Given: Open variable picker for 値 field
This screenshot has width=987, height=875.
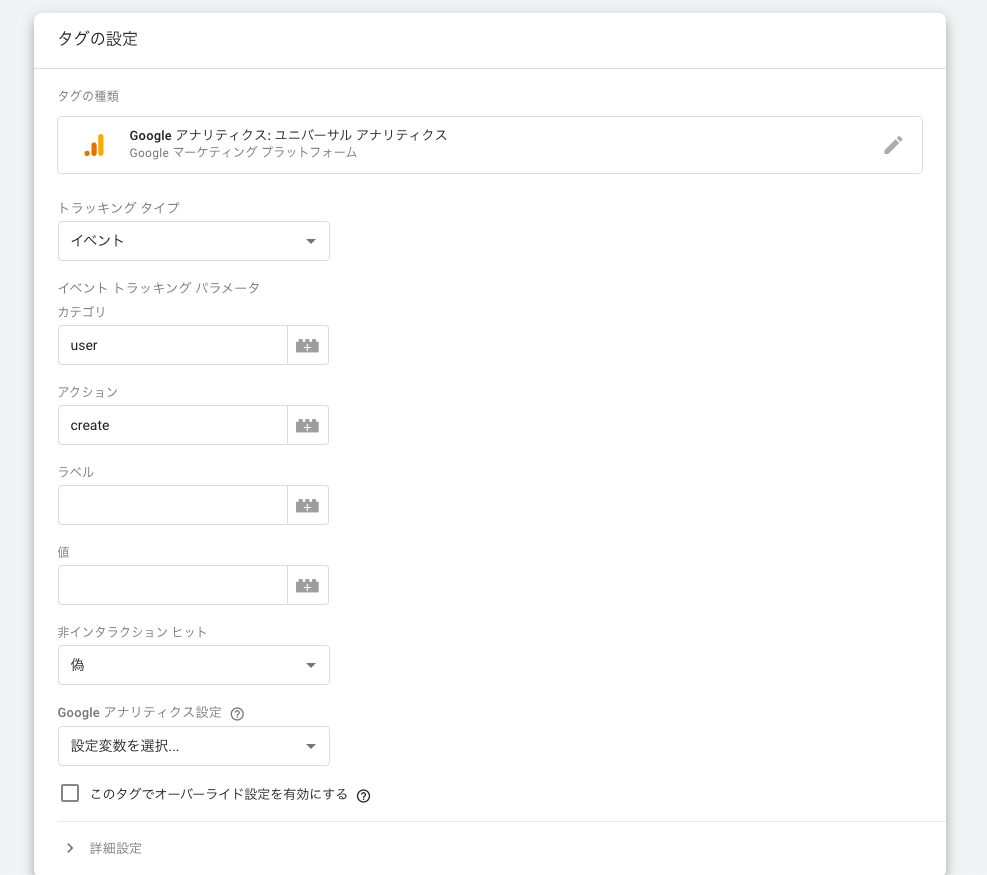Looking at the screenshot, I should (307, 585).
